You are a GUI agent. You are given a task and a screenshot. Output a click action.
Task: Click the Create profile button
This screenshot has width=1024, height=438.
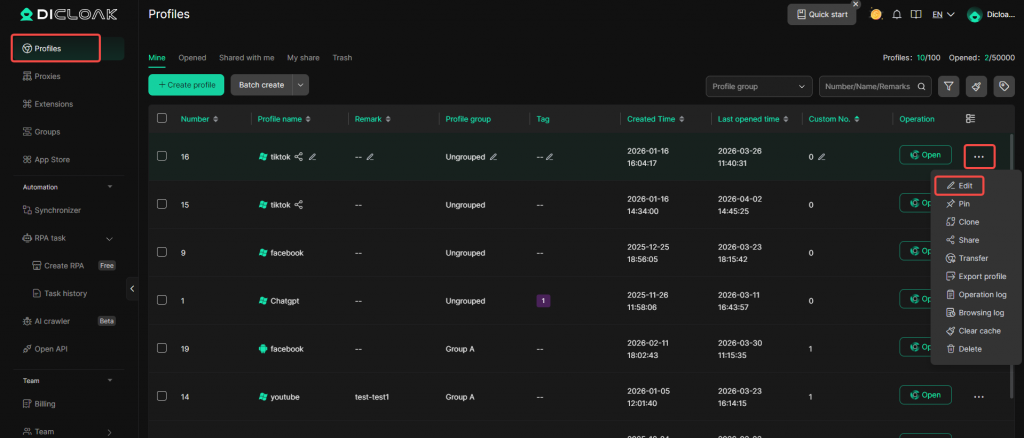coord(186,85)
